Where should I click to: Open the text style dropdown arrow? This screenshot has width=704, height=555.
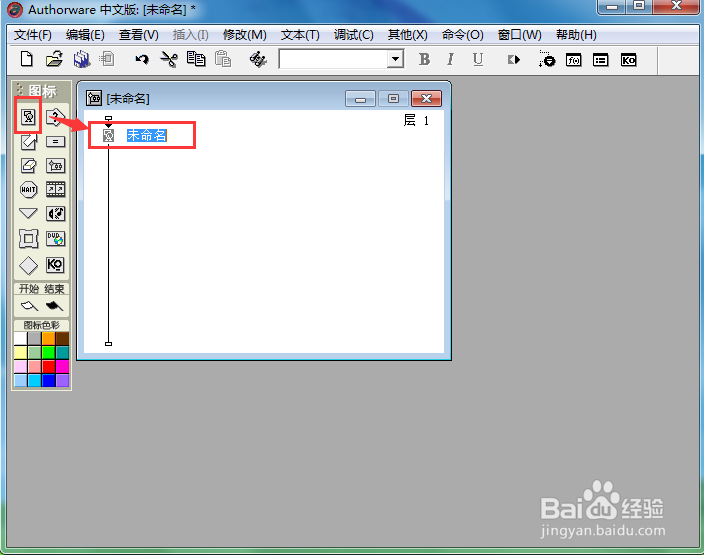(x=395, y=59)
